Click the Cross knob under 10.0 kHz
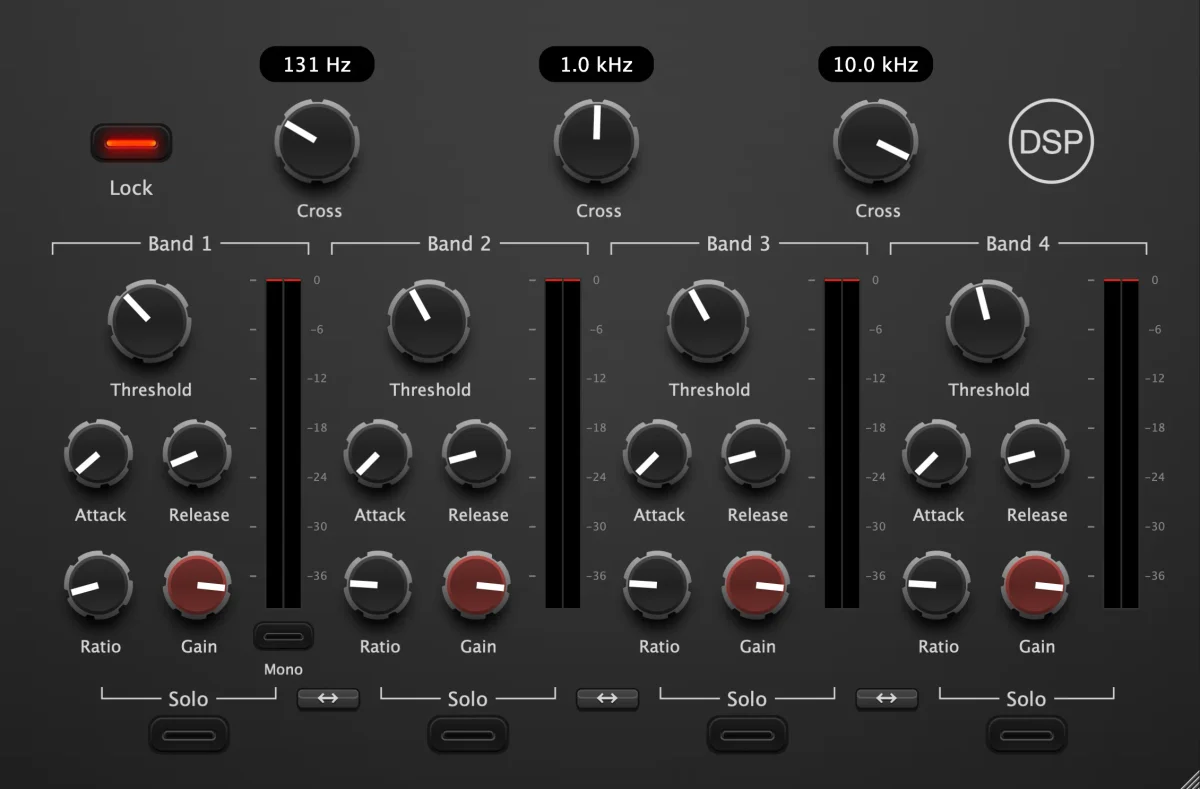This screenshot has height=789, width=1200. (x=876, y=141)
